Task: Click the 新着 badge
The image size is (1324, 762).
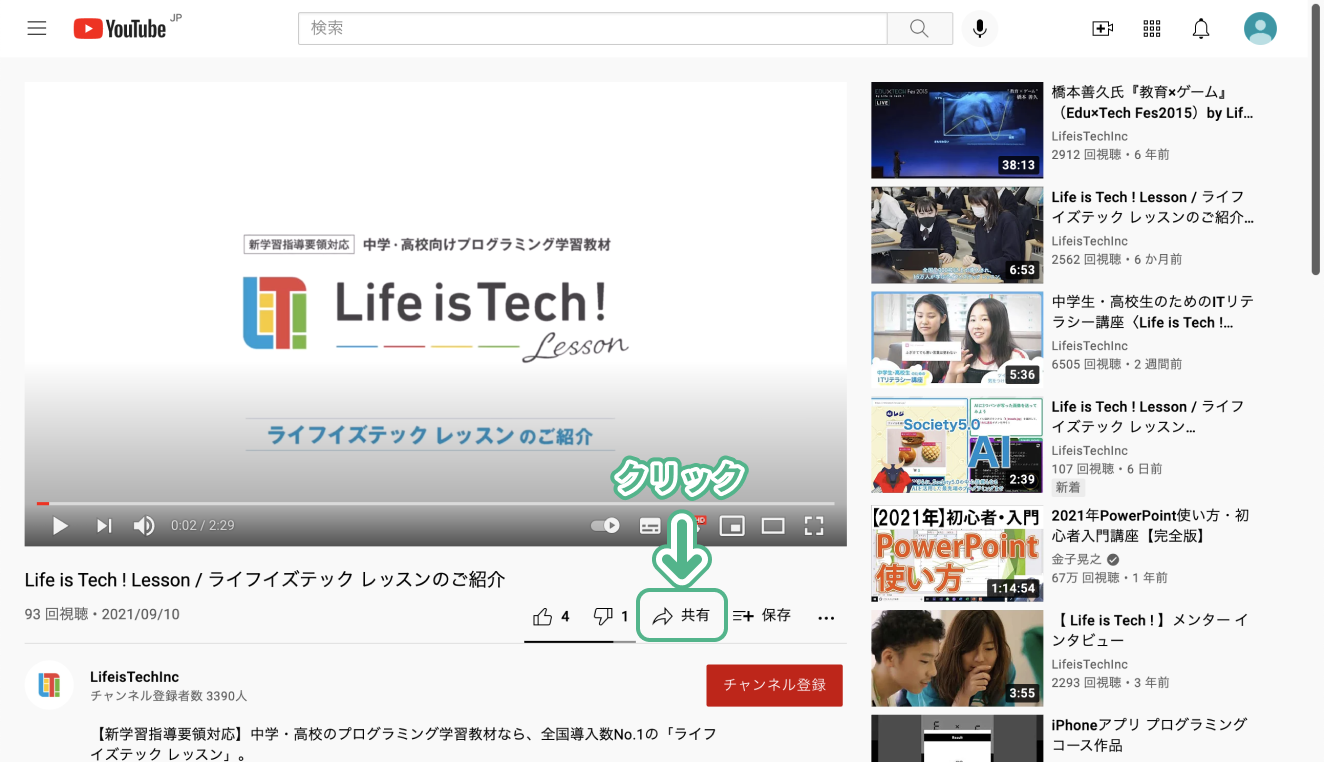Action: point(1068,487)
